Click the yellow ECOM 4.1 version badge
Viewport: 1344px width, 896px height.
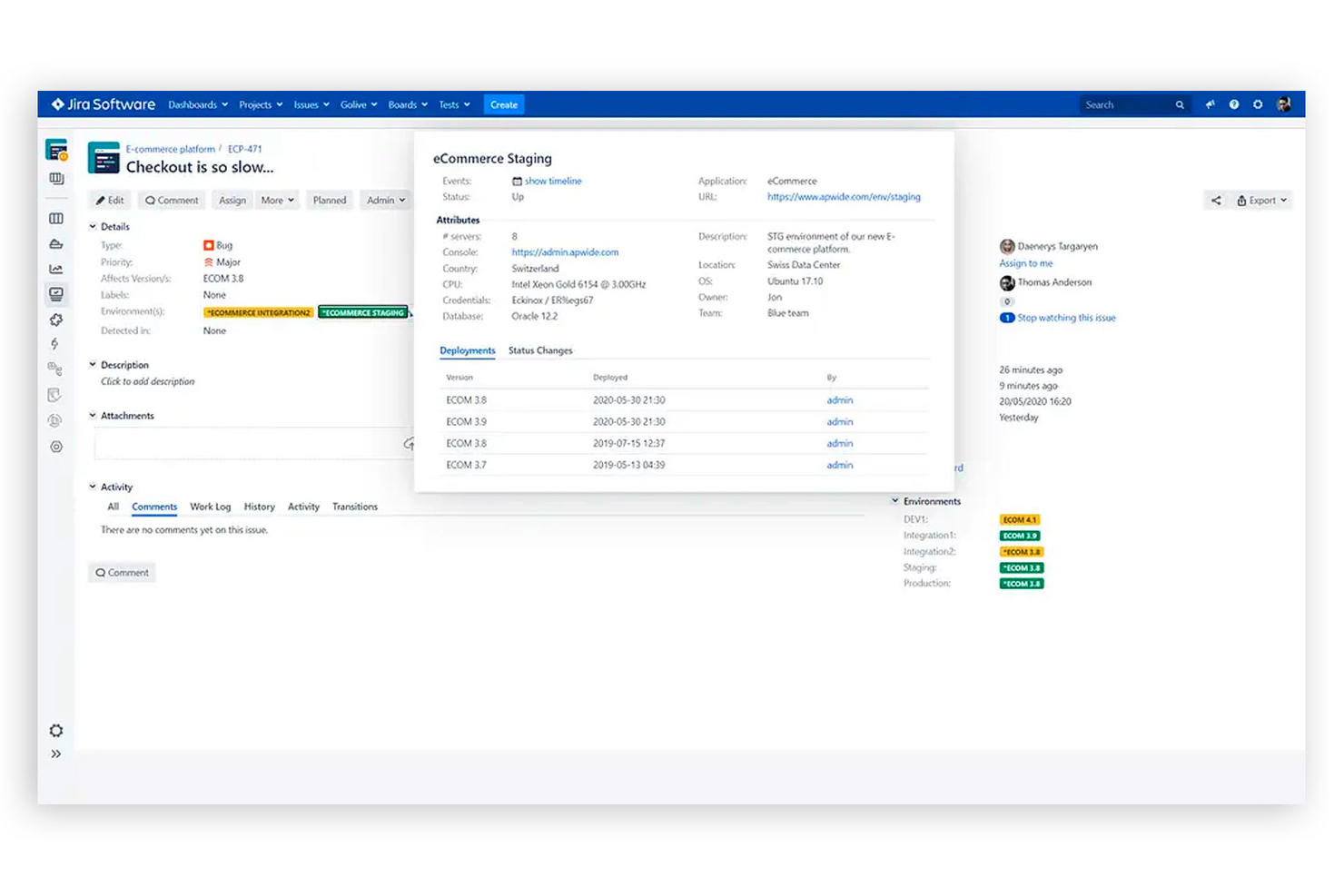pos(1020,518)
